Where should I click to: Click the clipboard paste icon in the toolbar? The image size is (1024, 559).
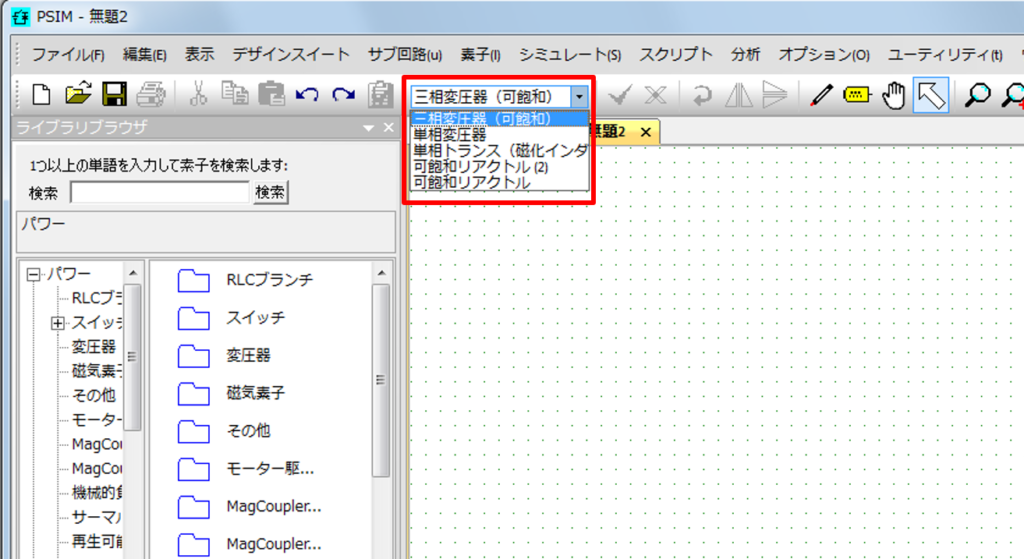click(x=271, y=95)
